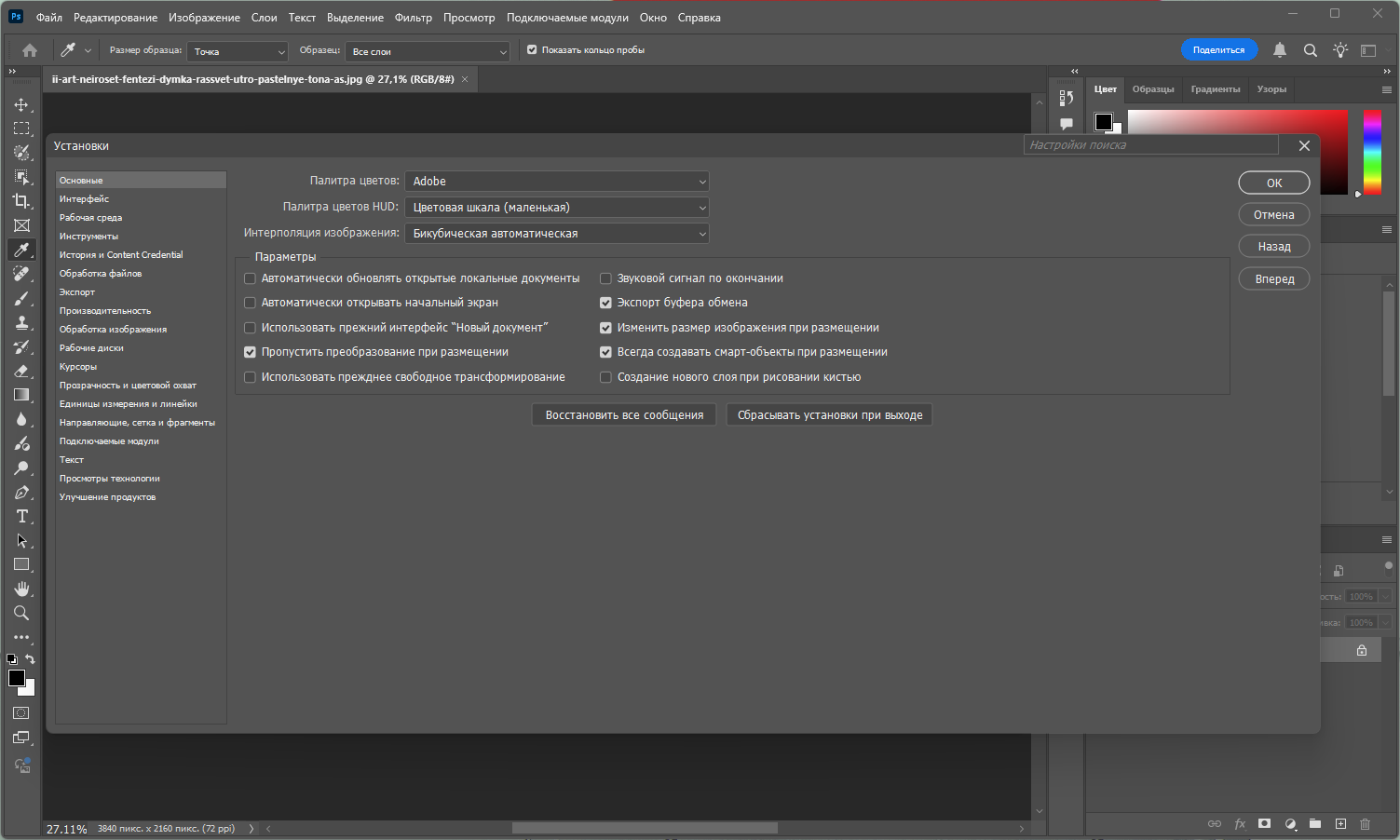Select the Crop tool

click(21, 201)
